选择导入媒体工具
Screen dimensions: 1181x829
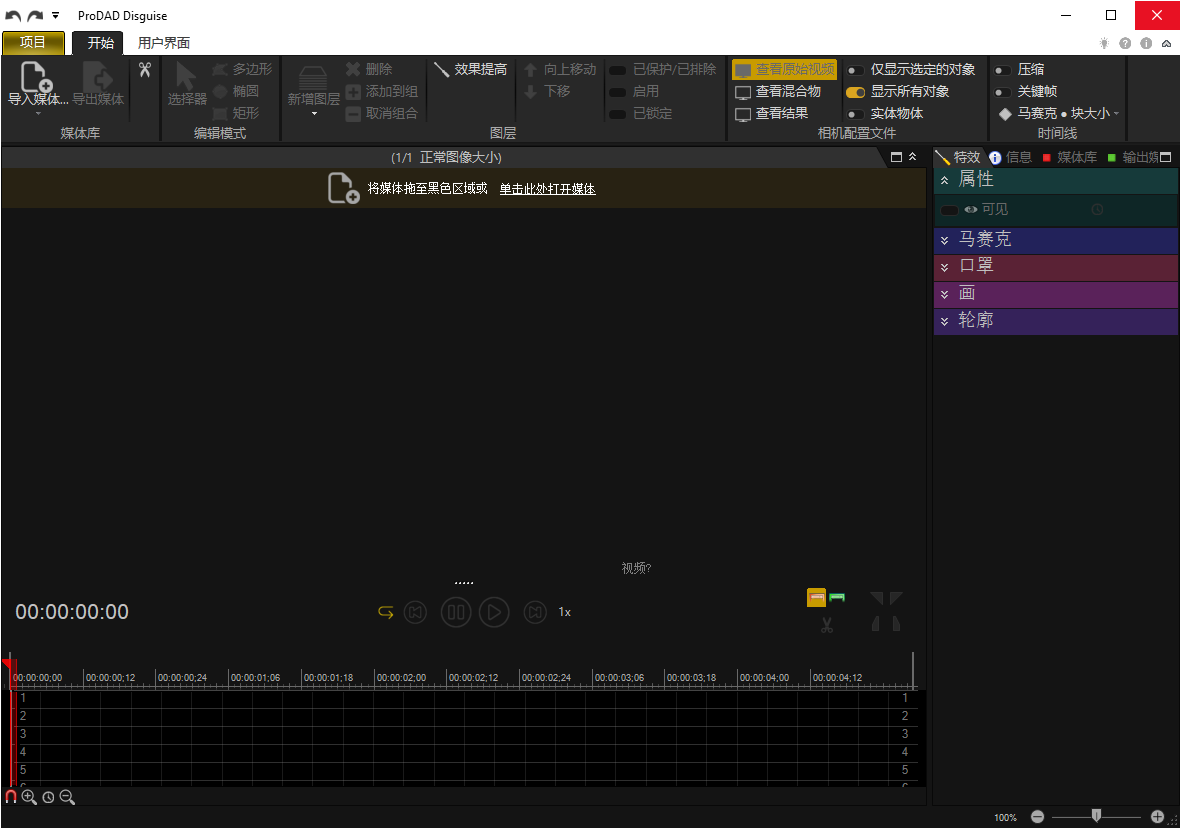(34, 88)
